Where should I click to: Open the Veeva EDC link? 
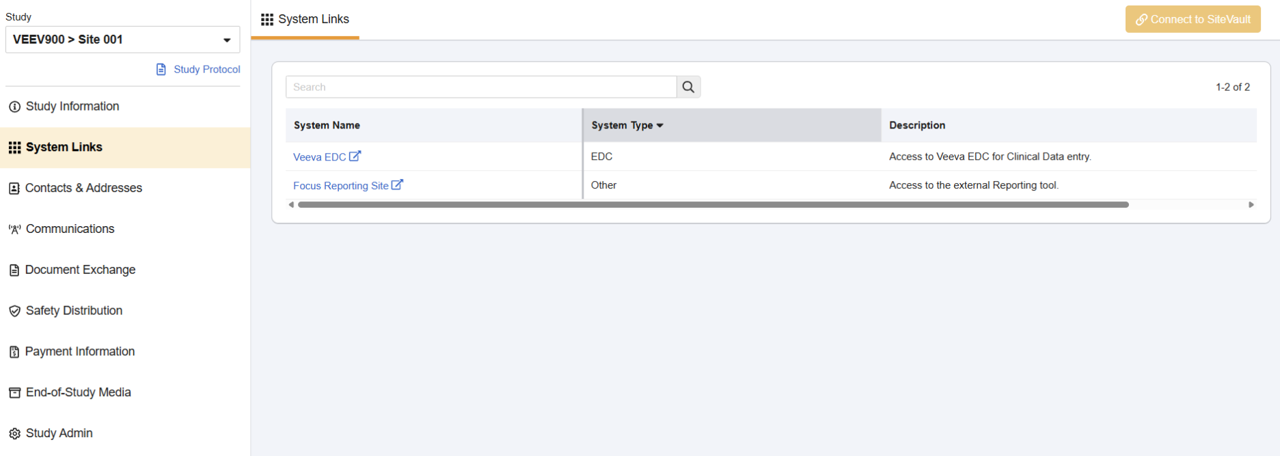point(319,157)
